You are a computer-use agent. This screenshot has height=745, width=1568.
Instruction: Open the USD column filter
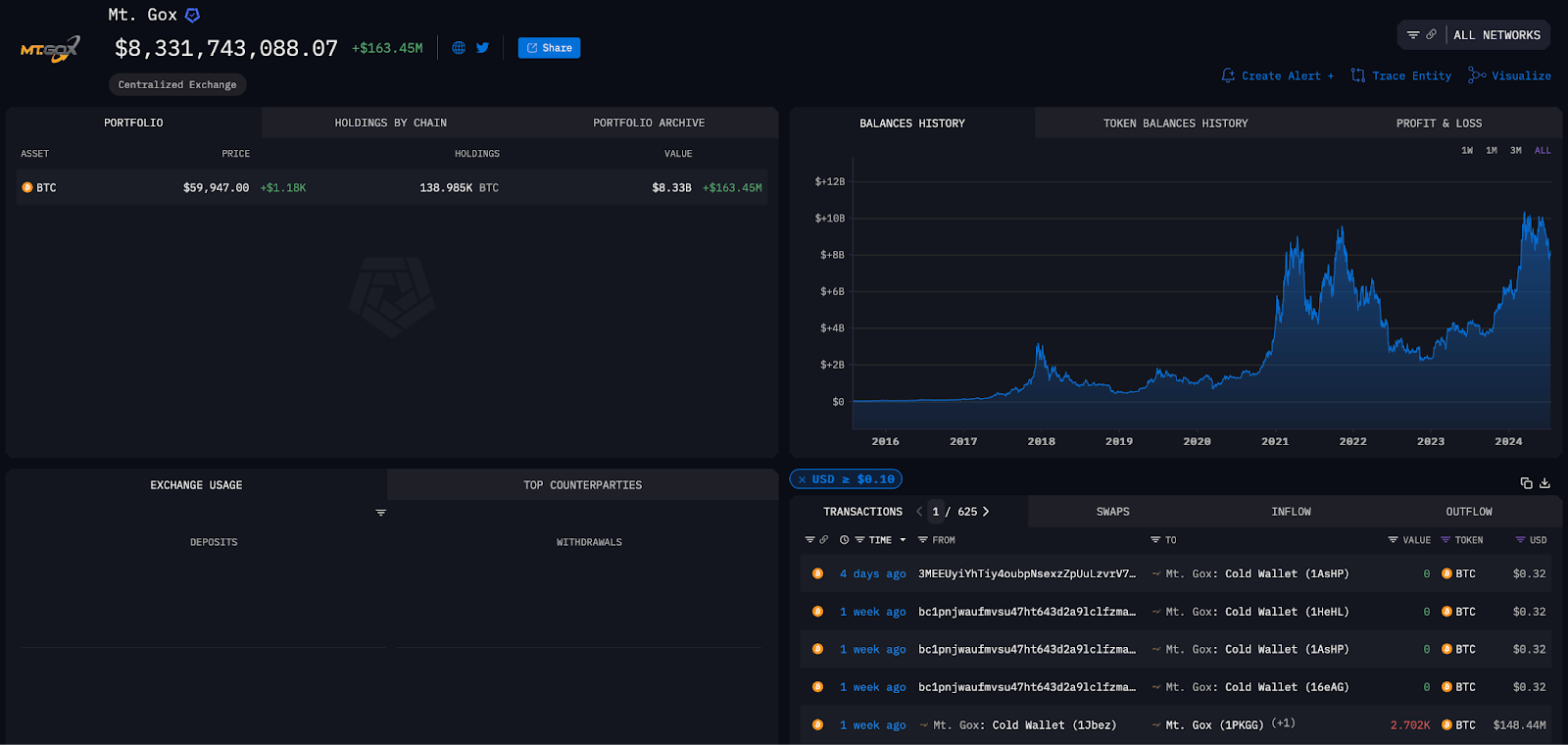pos(1521,540)
